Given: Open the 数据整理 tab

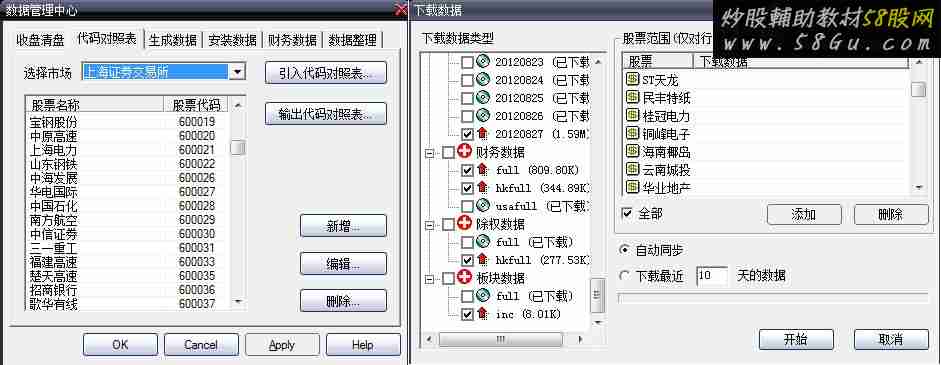Looking at the screenshot, I should tap(353, 40).
